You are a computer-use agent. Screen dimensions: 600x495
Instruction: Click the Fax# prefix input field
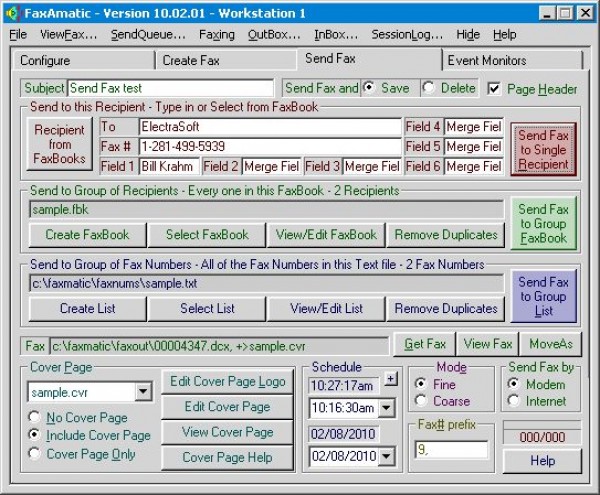click(x=450, y=449)
